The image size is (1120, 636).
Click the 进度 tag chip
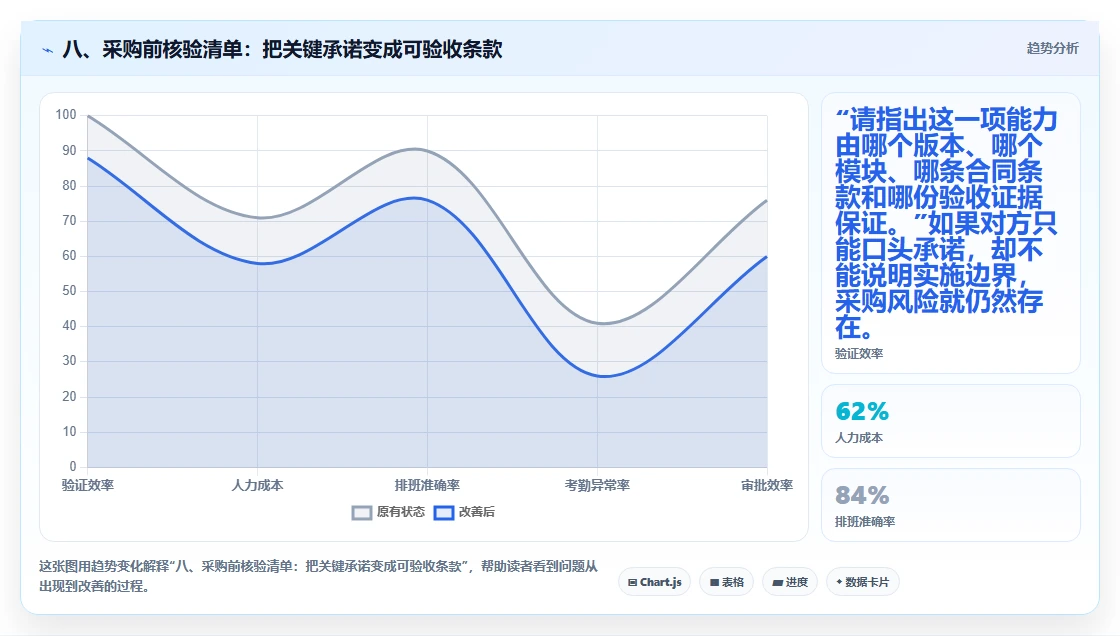(789, 582)
